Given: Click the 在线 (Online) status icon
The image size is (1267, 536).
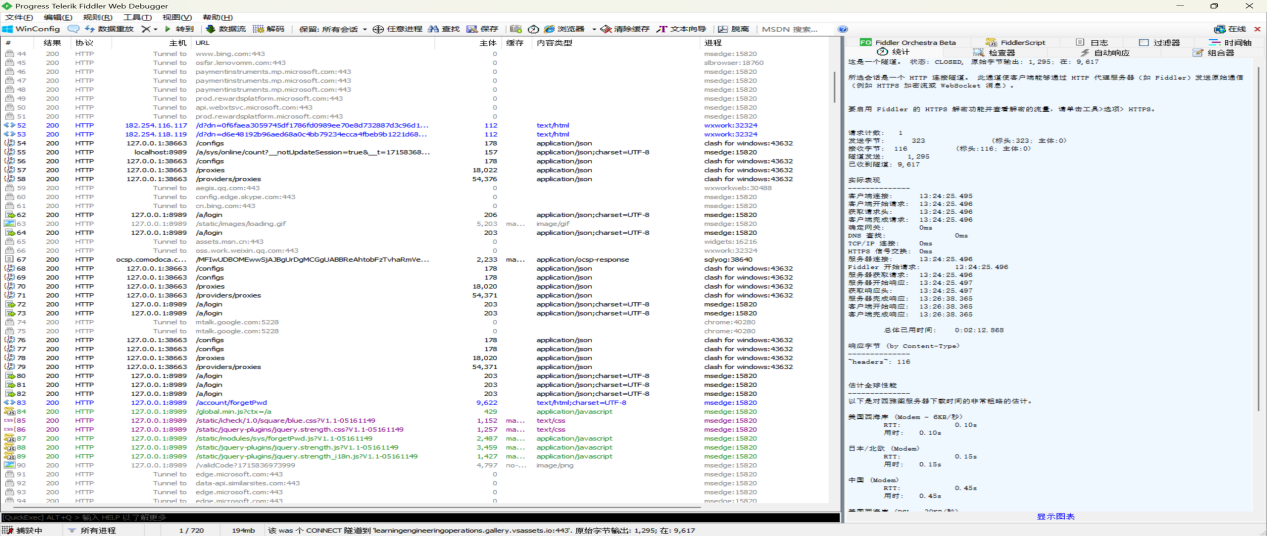Looking at the screenshot, I should click(1230, 29).
